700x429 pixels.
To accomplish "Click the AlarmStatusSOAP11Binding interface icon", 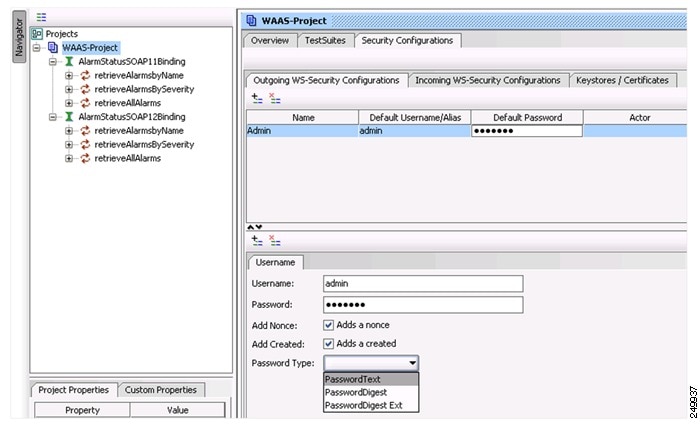I will [x=69, y=61].
